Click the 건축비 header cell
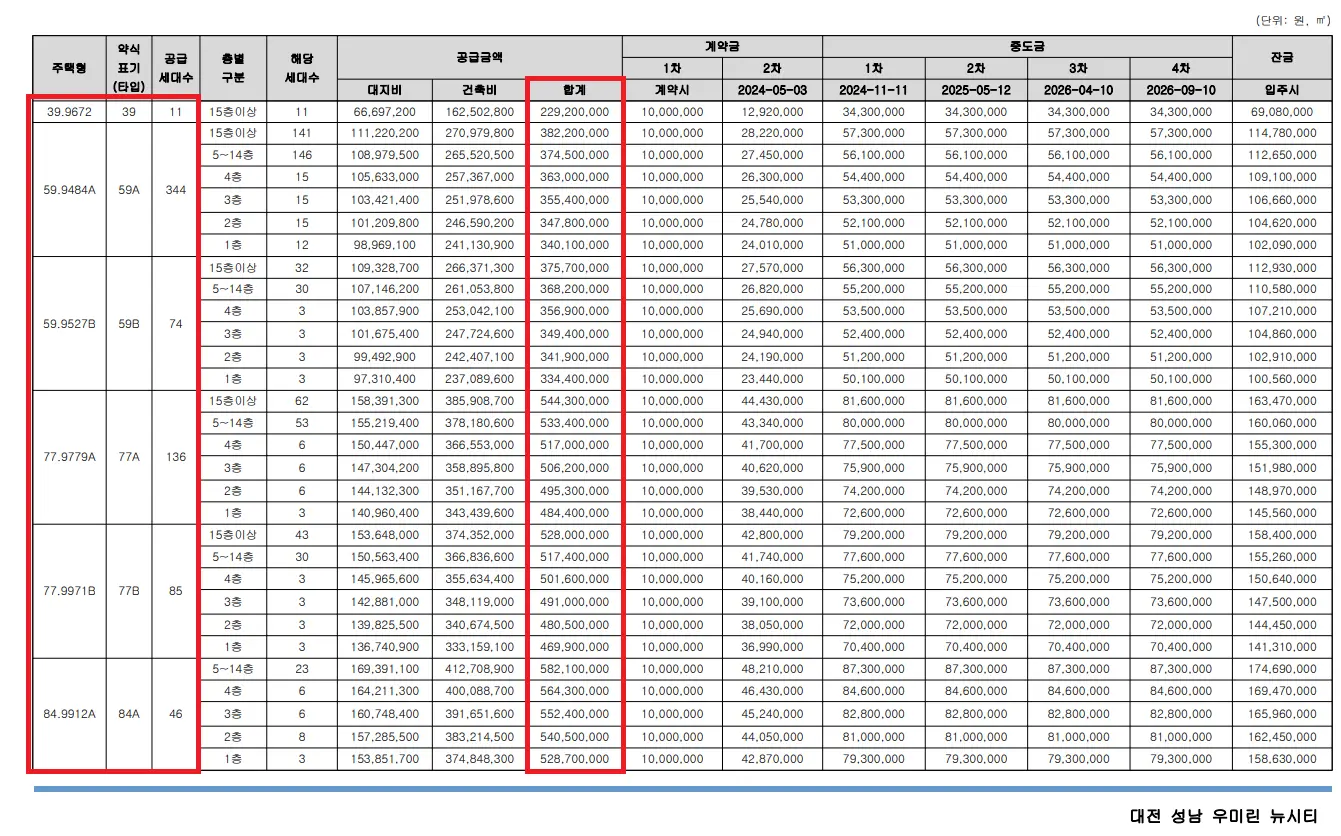Viewport: 1341px width, 836px height. 480,89
